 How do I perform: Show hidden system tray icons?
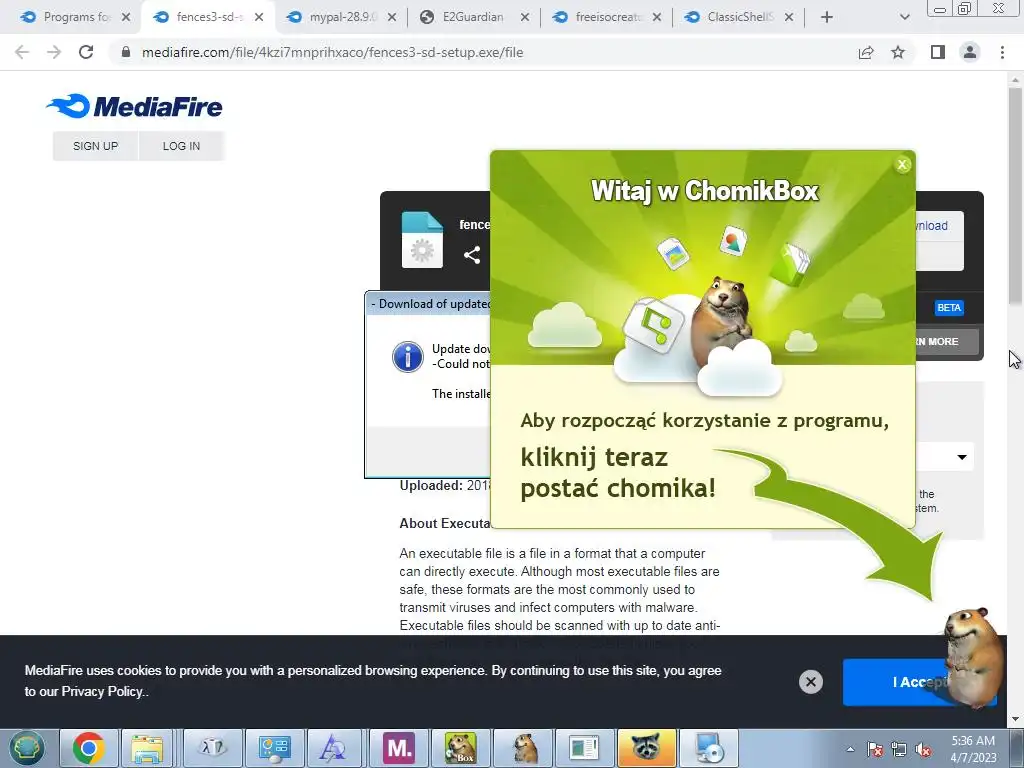coord(850,749)
